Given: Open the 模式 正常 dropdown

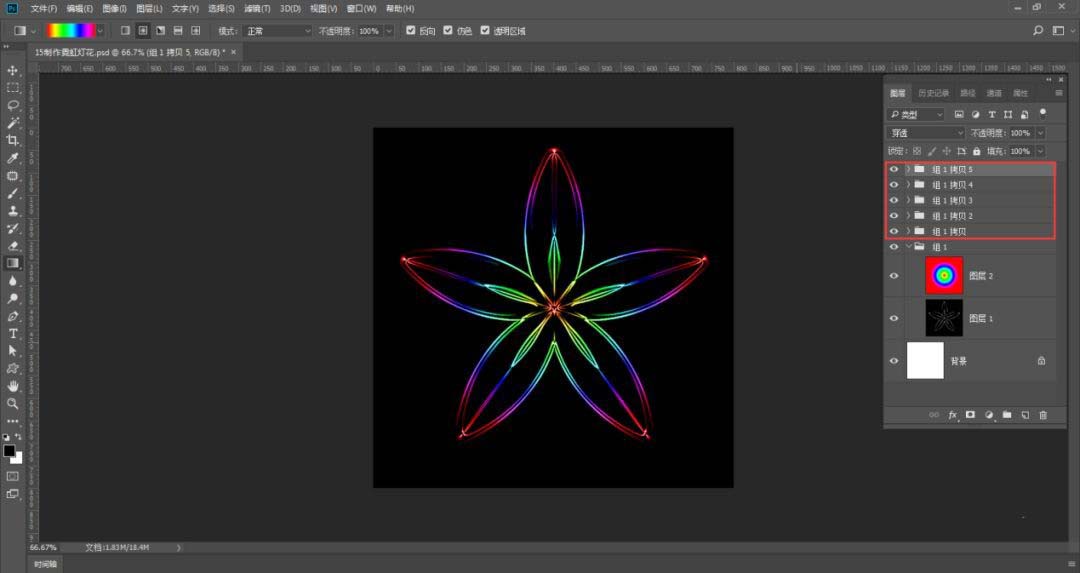Looking at the screenshot, I should tap(279, 31).
